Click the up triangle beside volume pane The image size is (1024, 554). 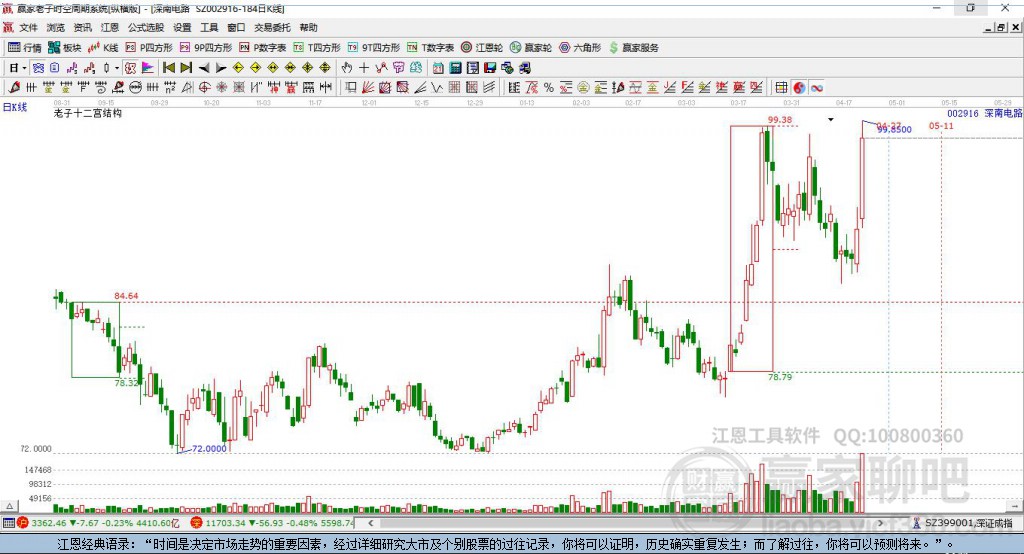[x=9, y=506]
